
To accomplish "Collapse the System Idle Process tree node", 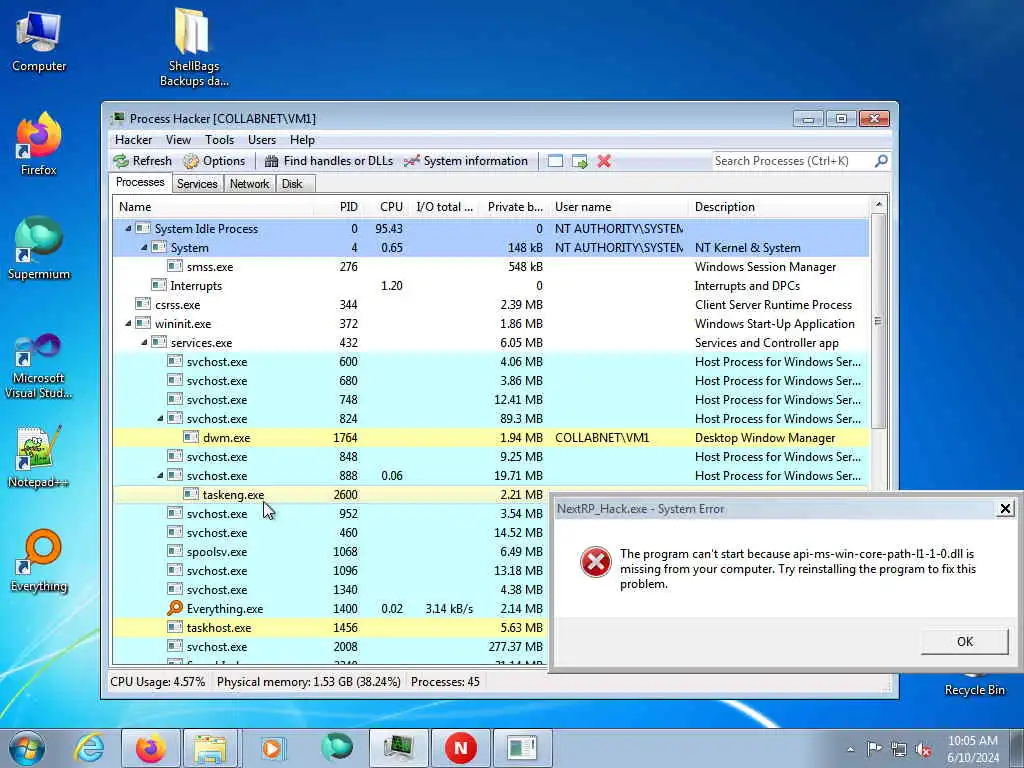I will pyautogui.click(x=128, y=229).
